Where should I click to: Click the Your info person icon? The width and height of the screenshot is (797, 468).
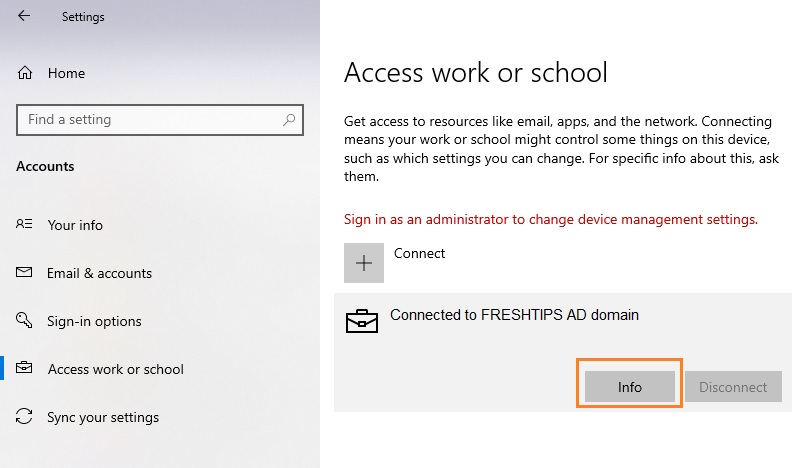point(24,224)
